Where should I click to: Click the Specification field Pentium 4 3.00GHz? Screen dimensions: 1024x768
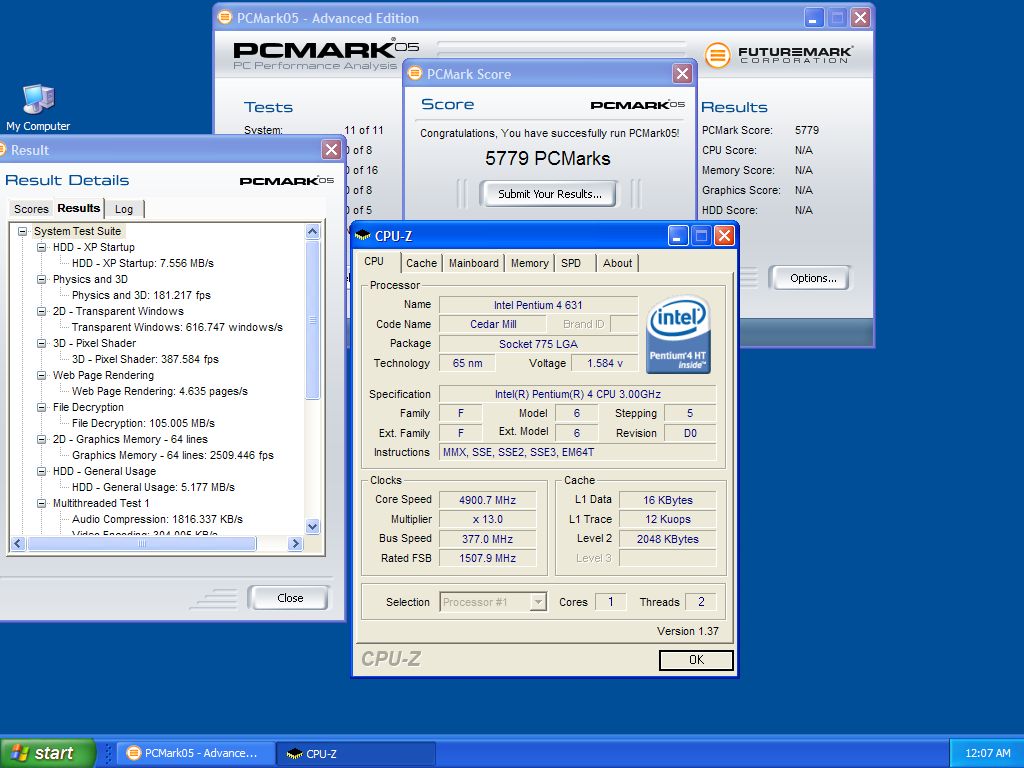click(x=577, y=394)
